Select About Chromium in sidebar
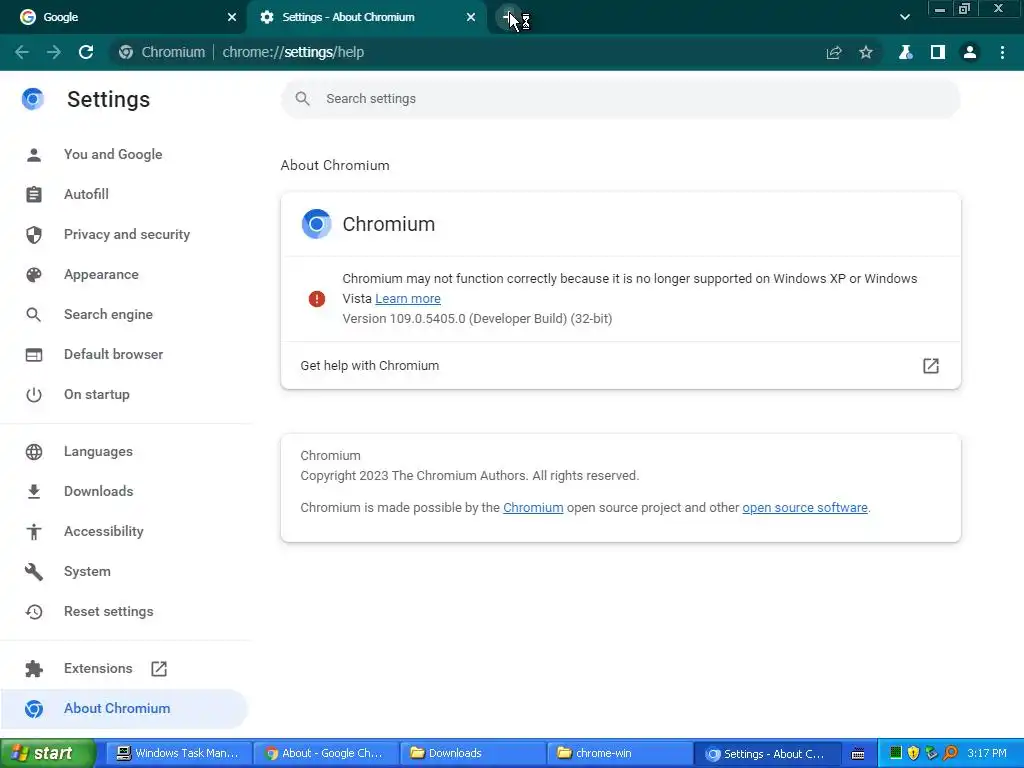Viewport: 1024px width, 768px height. pos(124,709)
